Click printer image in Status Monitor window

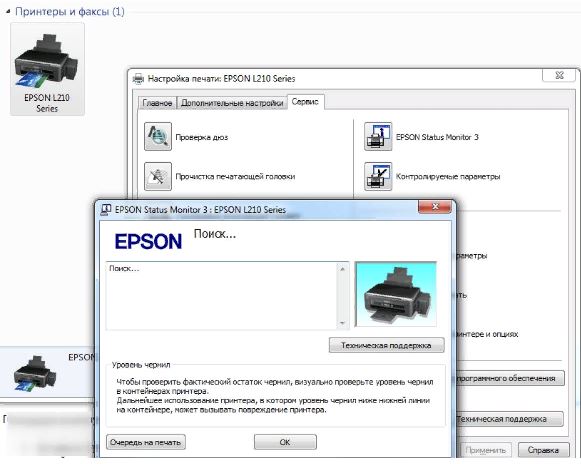coord(396,295)
